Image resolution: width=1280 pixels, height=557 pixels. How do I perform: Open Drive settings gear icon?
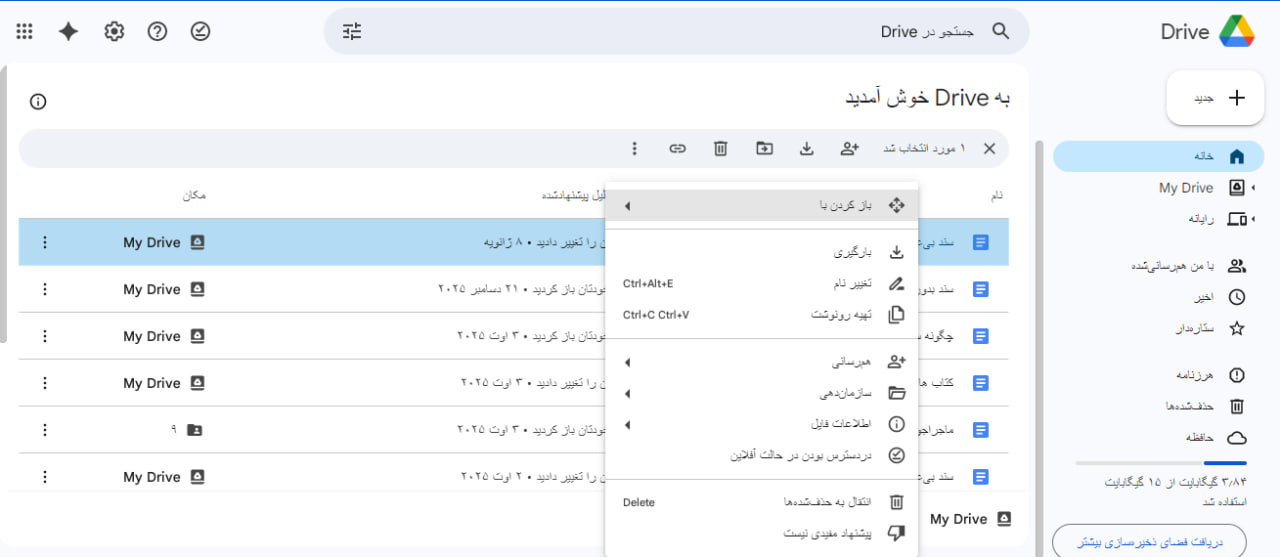114,32
